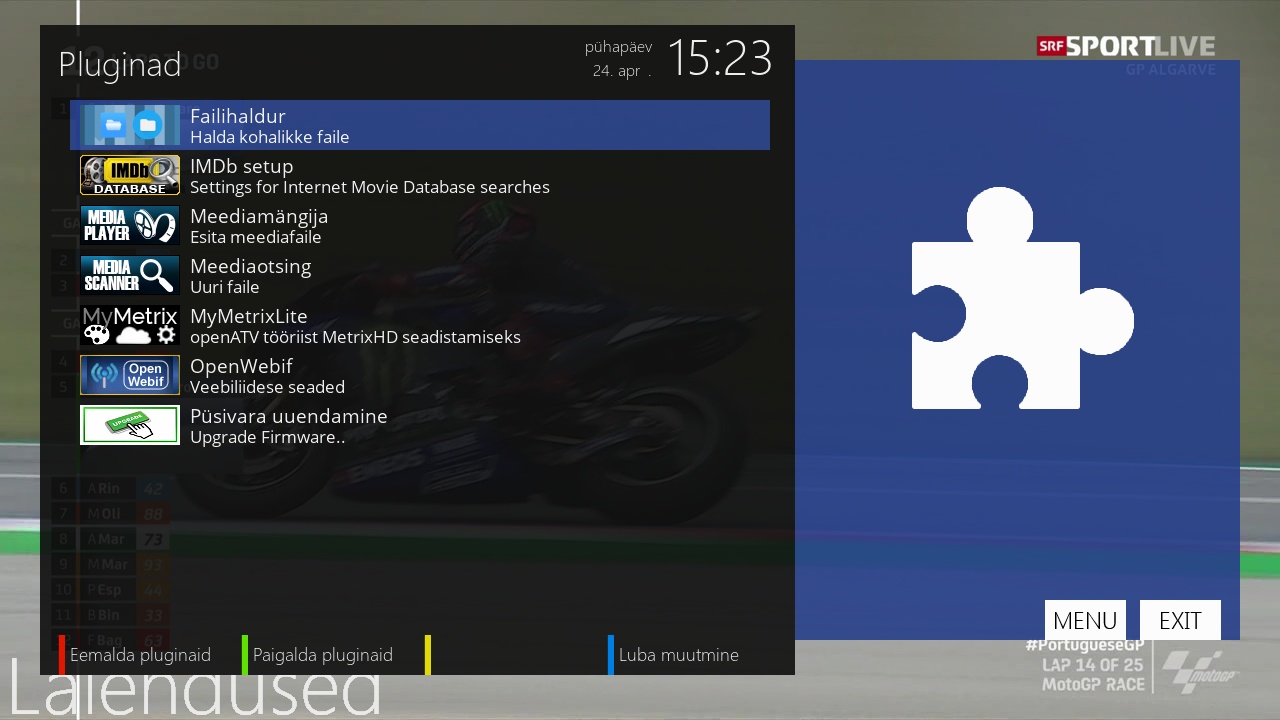1280x720 pixels.
Task: Click 'Settings for Internet Movie Database searches' text
Action: [x=370, y=187]
